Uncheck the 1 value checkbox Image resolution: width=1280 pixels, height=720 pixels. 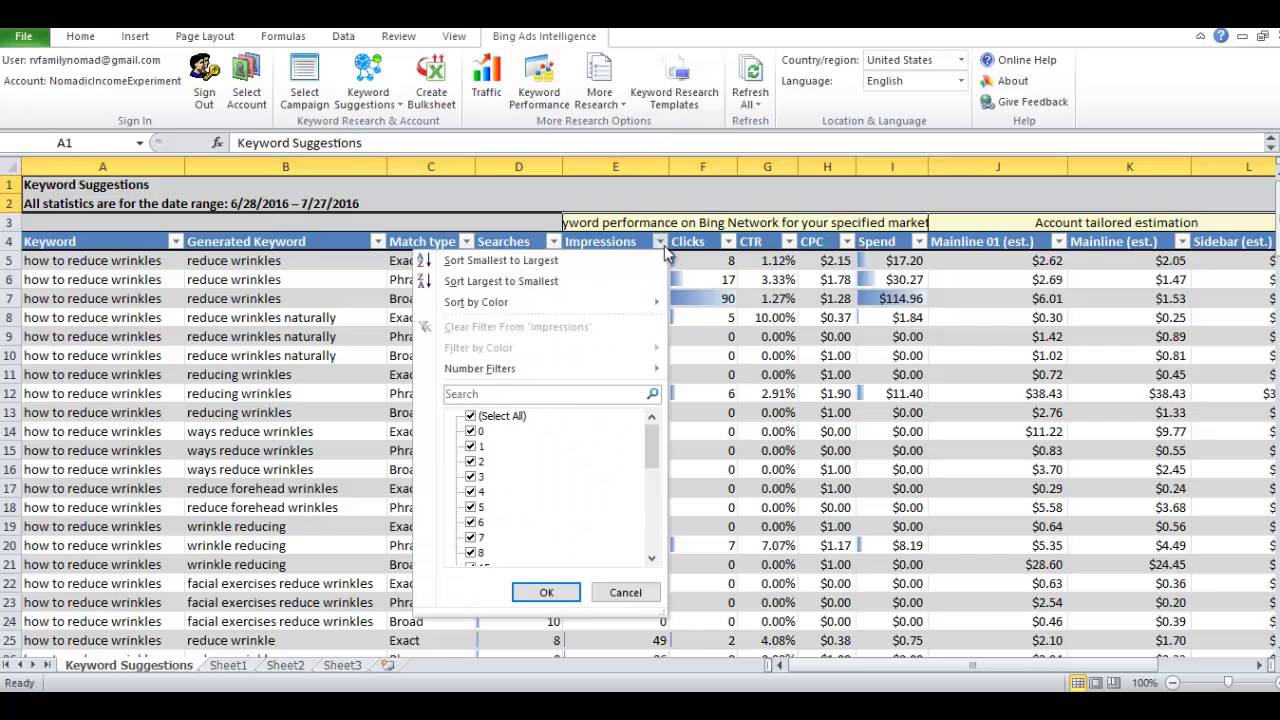pos(470,446)
